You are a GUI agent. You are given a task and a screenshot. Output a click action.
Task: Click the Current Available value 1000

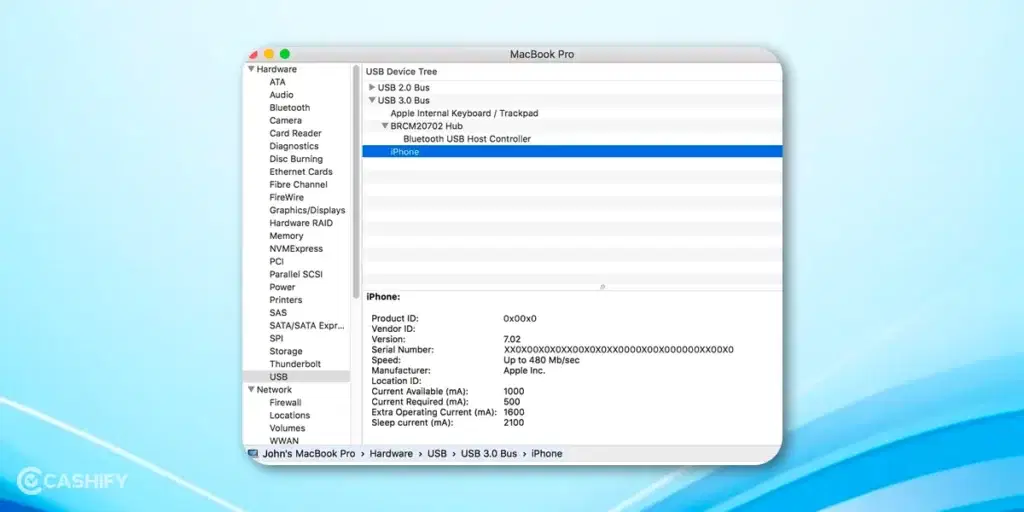tap(514, 391)
